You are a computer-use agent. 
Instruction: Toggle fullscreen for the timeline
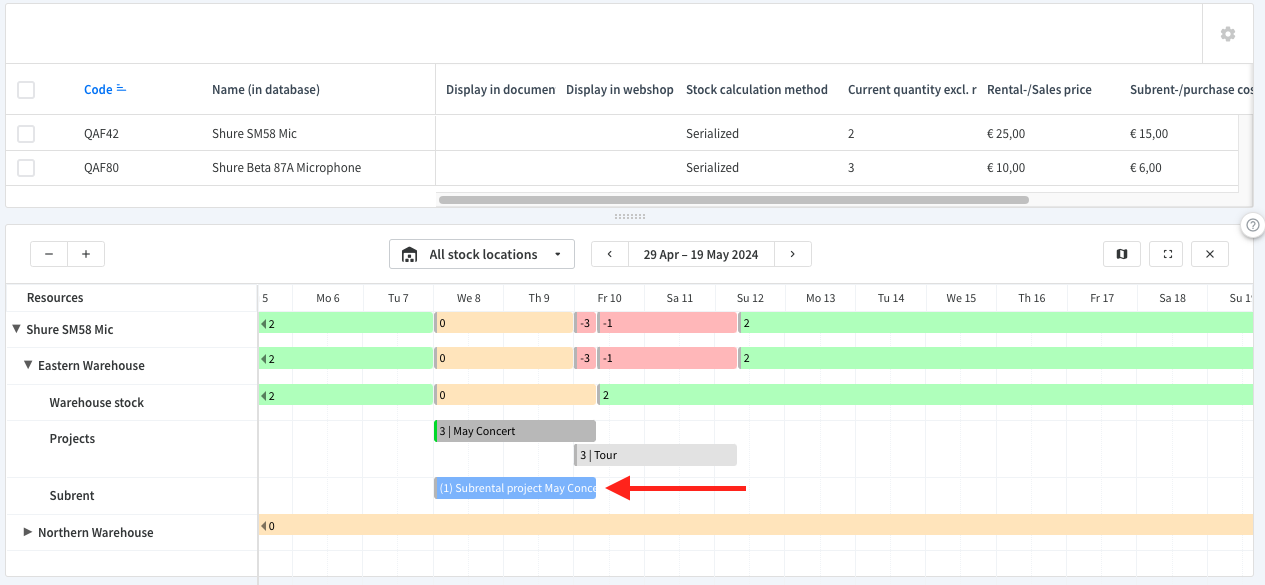(1167, 254)
